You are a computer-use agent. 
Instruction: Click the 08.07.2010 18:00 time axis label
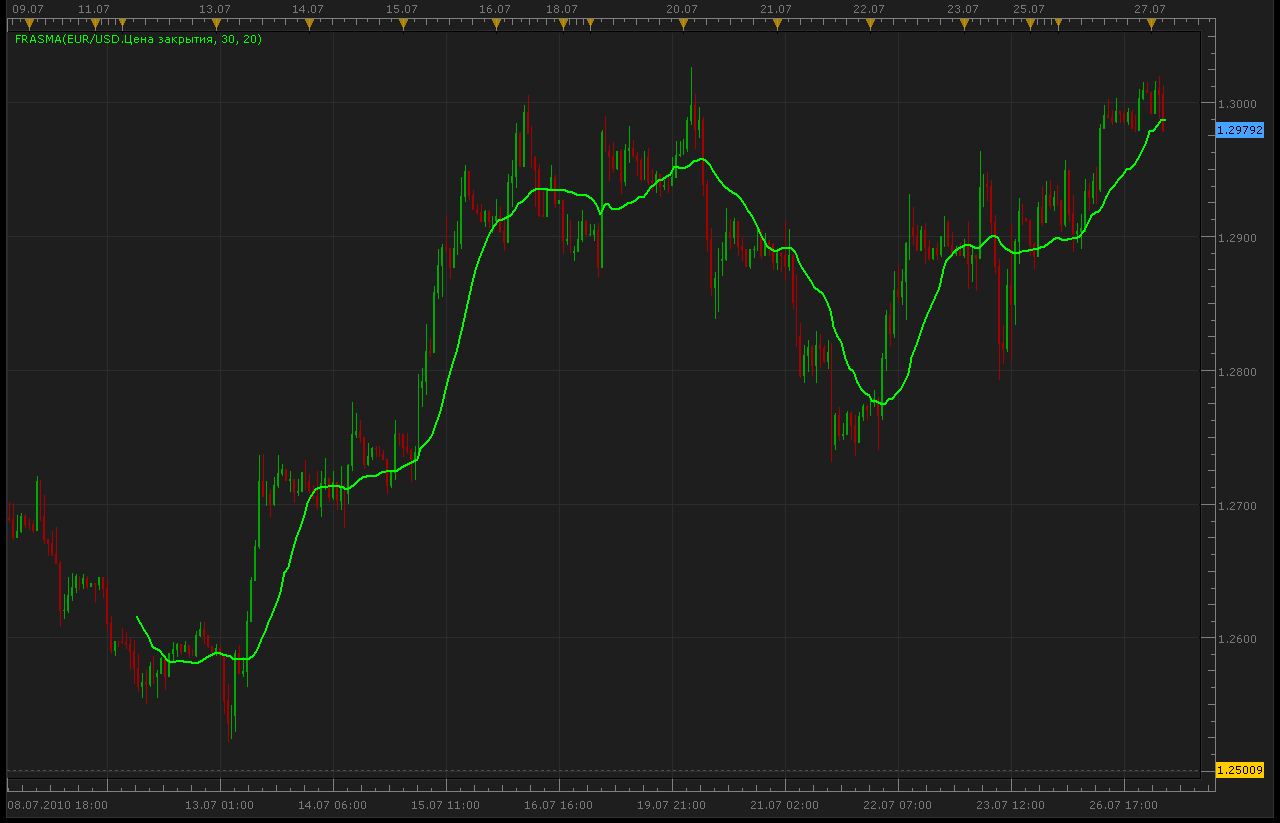(57, 805)
